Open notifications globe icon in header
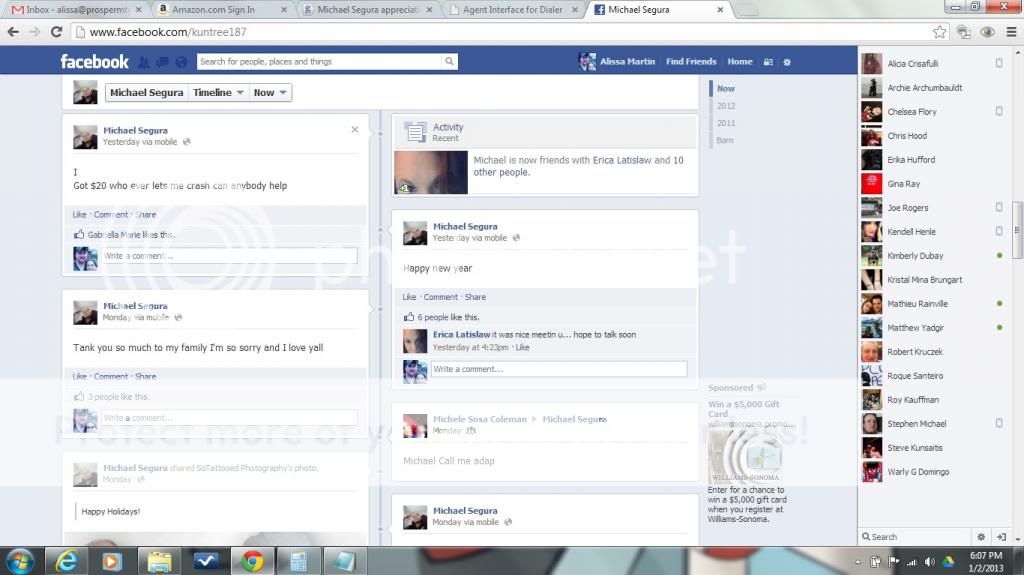This screenshot has height=575, width=1024. [181, 62]
